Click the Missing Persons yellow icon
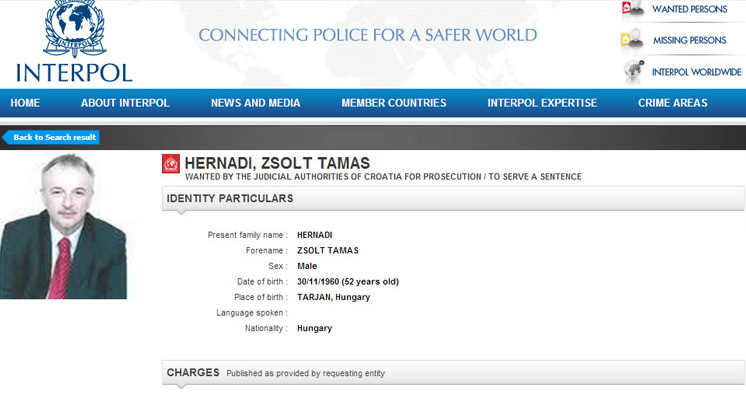This screenshot has height=397, width=746. click(632, 40)
